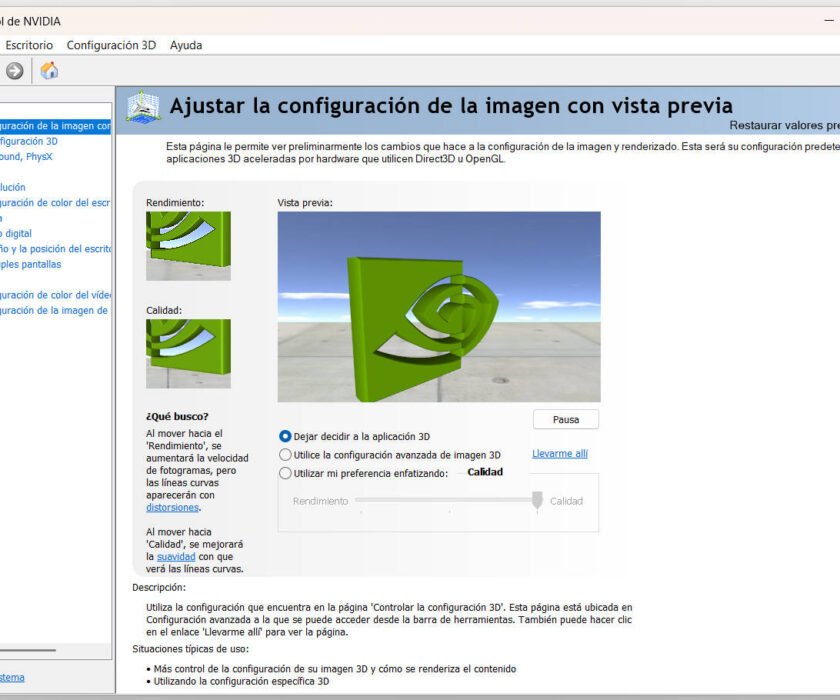Click the Rendimiento preview thumbnail
The height and width of the screenshot is (700, 840).
[x=188, y=246]
